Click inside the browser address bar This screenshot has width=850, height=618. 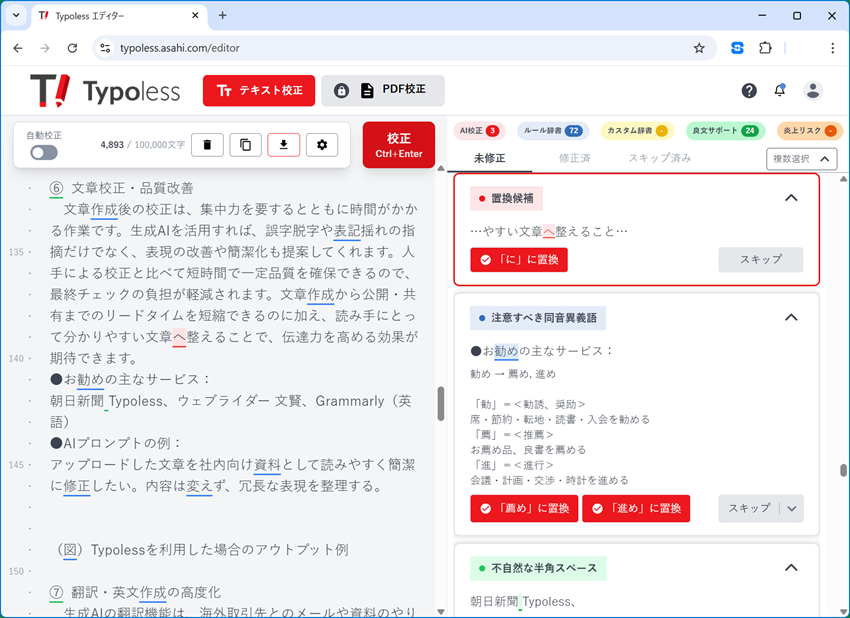[x=300, y=47]
